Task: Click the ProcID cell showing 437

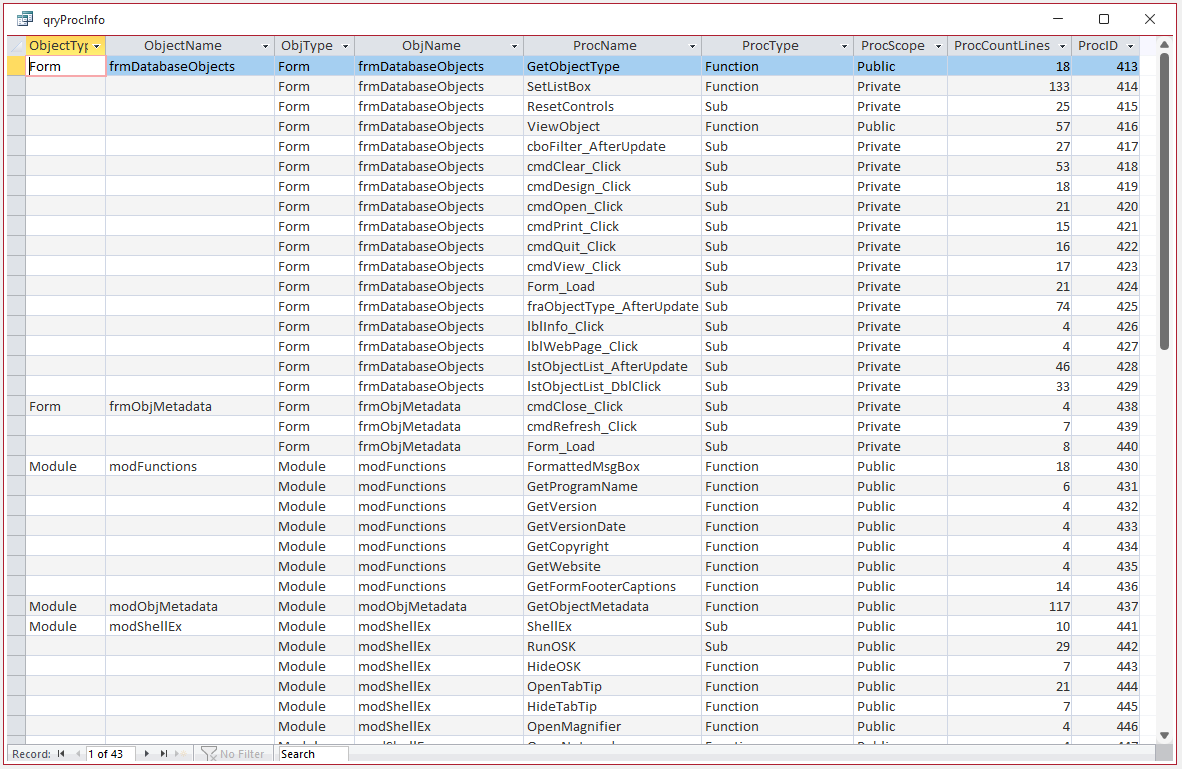Action: (x=1105, y=606)
